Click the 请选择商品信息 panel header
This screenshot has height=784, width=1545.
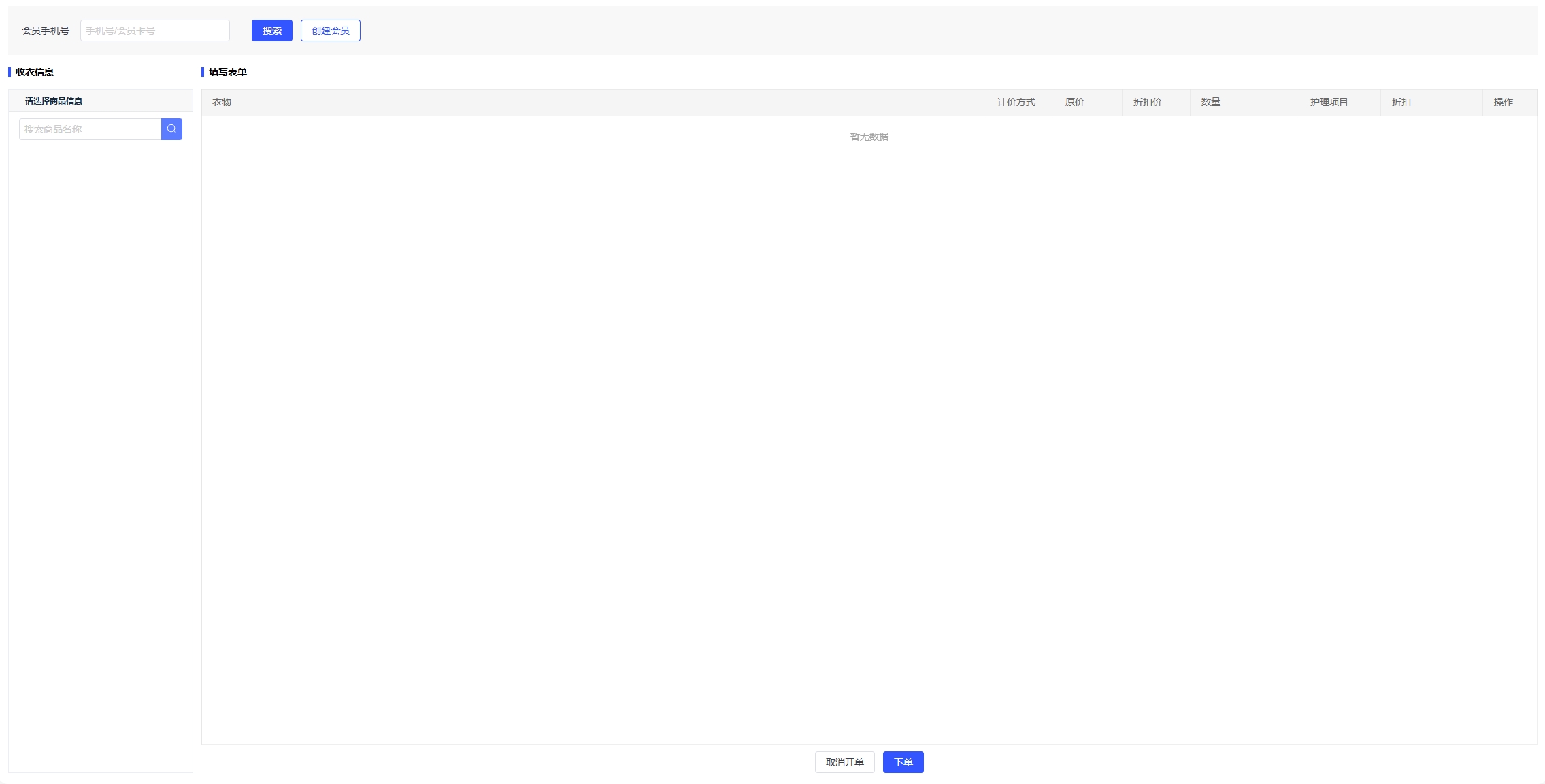[x=54, y=101]
